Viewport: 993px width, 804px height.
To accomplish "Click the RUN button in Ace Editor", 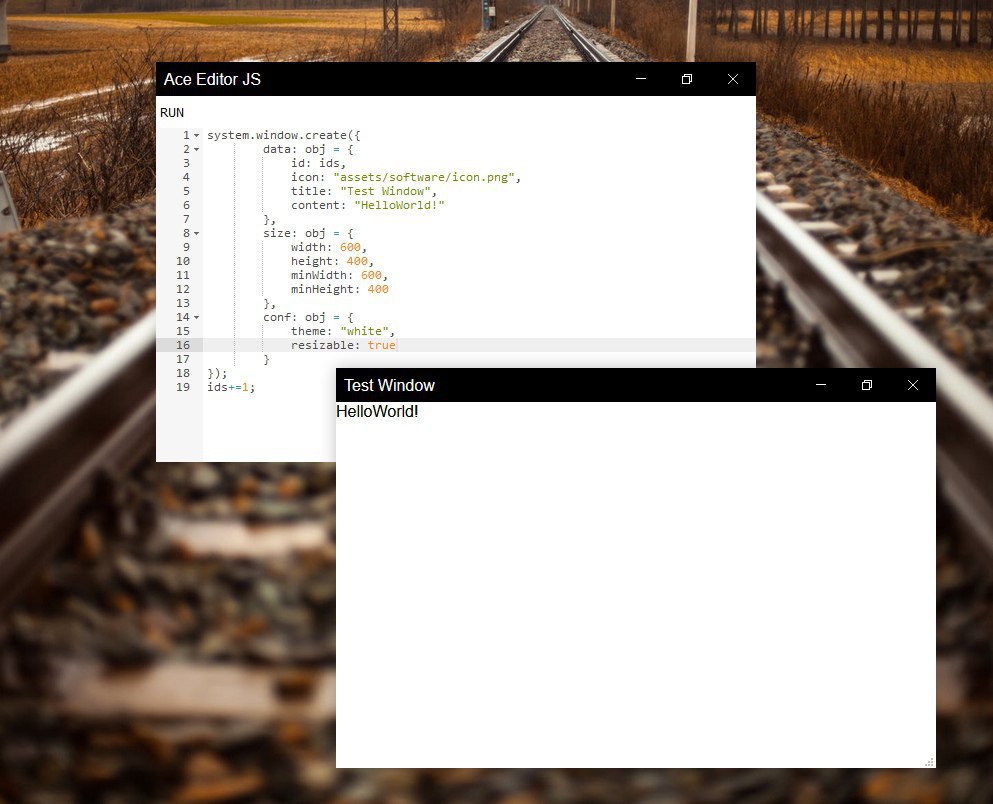I will pyautogui.click(x=172, y=113).
